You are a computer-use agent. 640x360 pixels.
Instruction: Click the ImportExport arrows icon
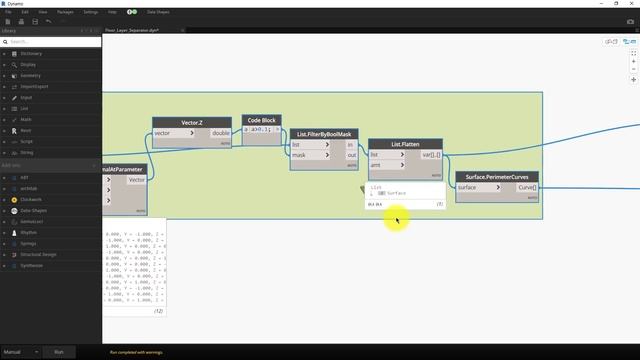click(14, 87)
